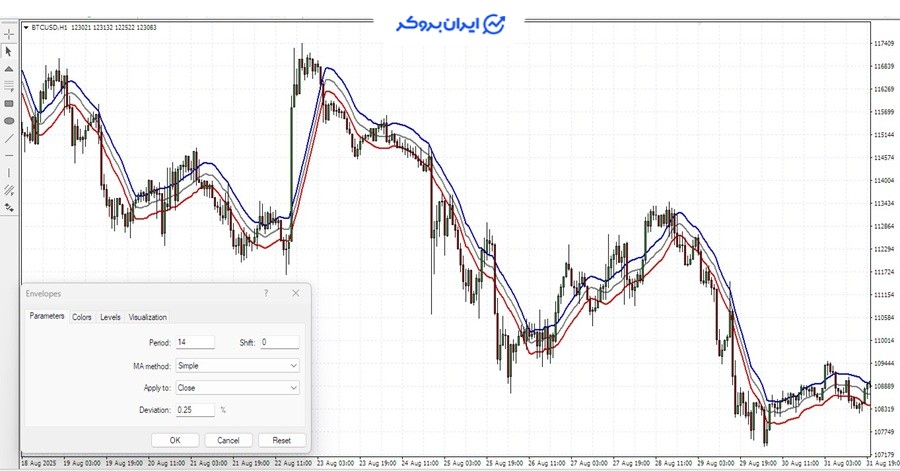Screen dimensions: 900x471
Task: Select the Crosshair tool
Action: [x=9, y=34]
